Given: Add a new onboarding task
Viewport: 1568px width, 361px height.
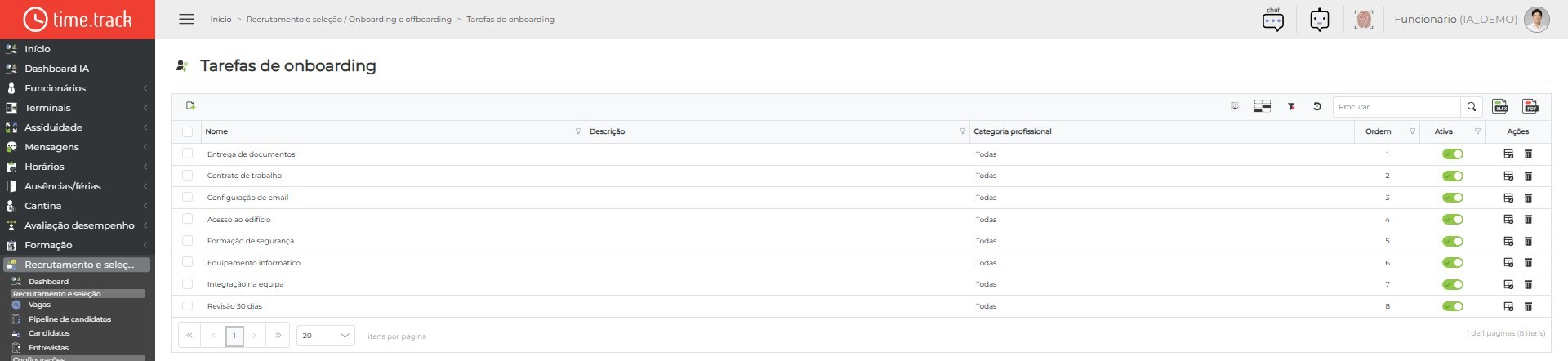Looking at the screenshot, I should coord(190,105).
